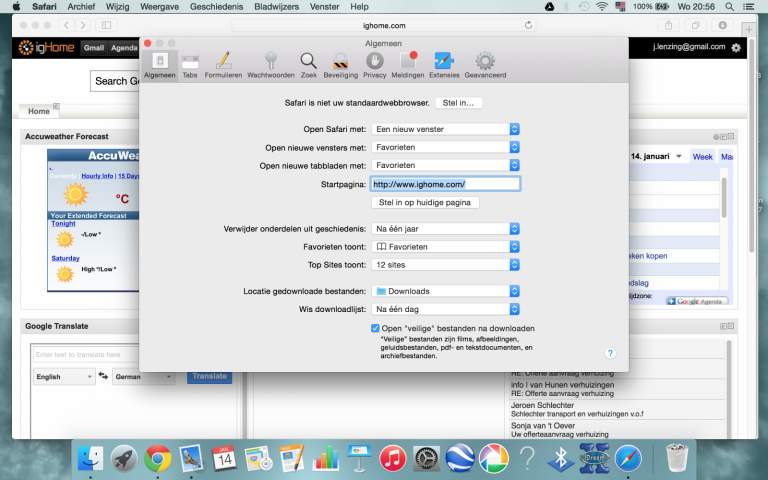The width and height of the screenshot is (768, 480).
Task: Click the Startpagina URL text field
Action: click(445, 184)
